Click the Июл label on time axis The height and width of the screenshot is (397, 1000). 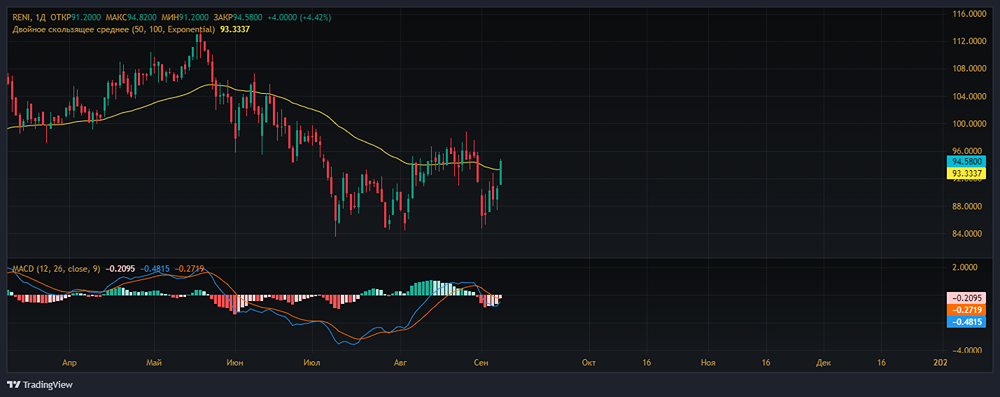tap(311, 363)
